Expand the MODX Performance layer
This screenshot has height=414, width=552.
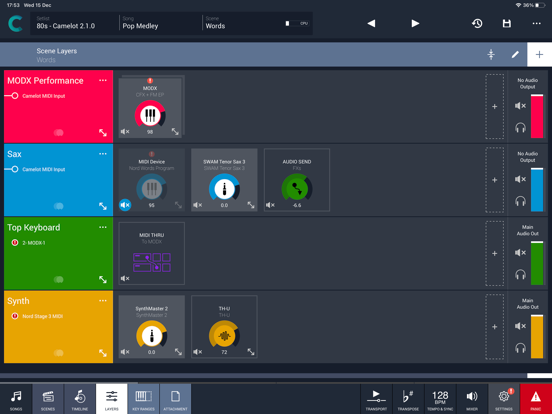click(x=103, y=133)
